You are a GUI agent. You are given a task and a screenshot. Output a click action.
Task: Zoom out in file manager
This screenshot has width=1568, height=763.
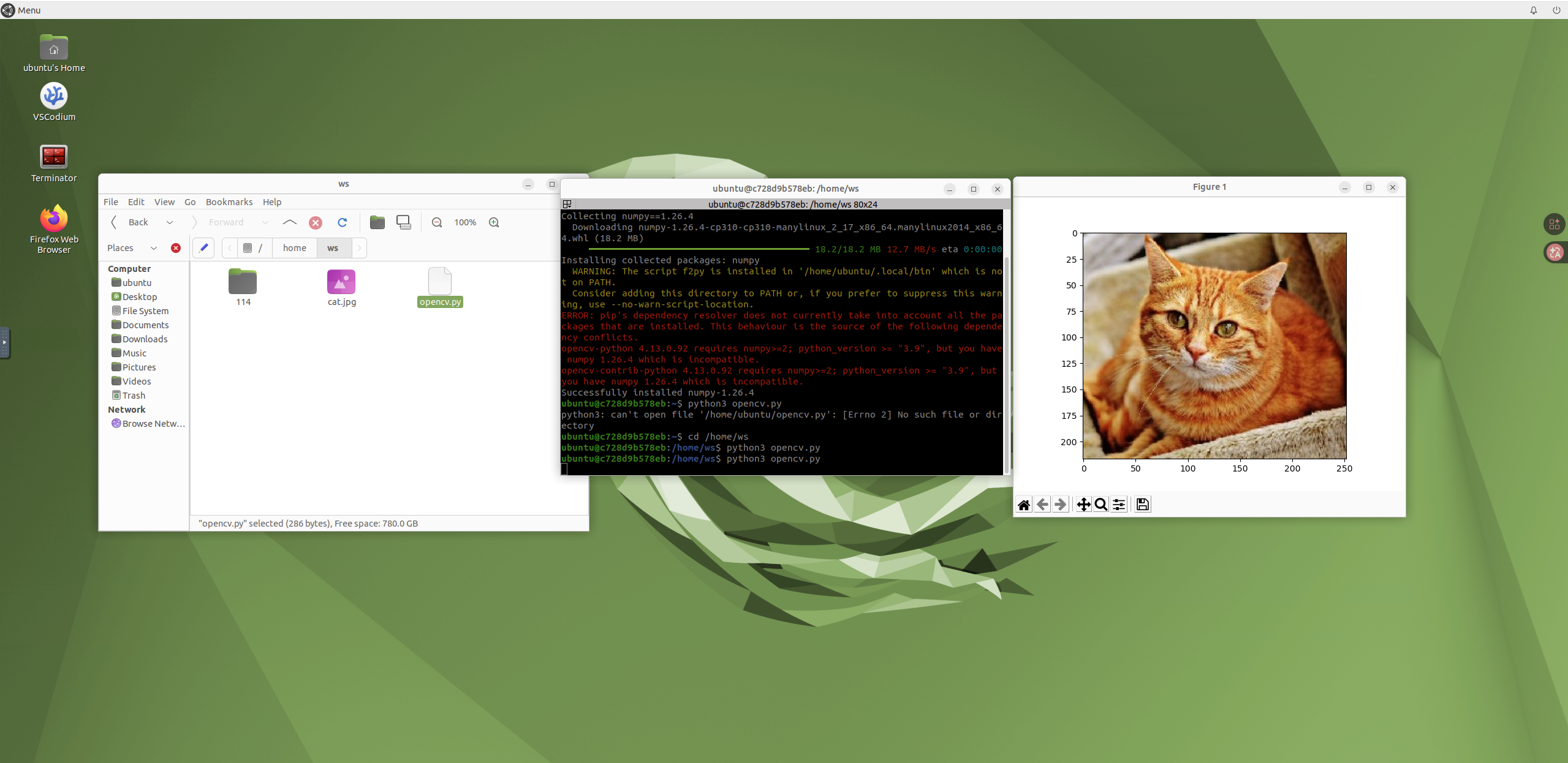pos(437,222)
